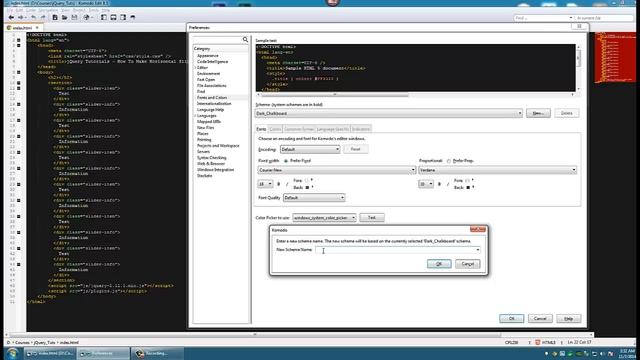Click the Save file toolbar icon
The width and height of the screenshot is (640, 360).
click(74, 18)
